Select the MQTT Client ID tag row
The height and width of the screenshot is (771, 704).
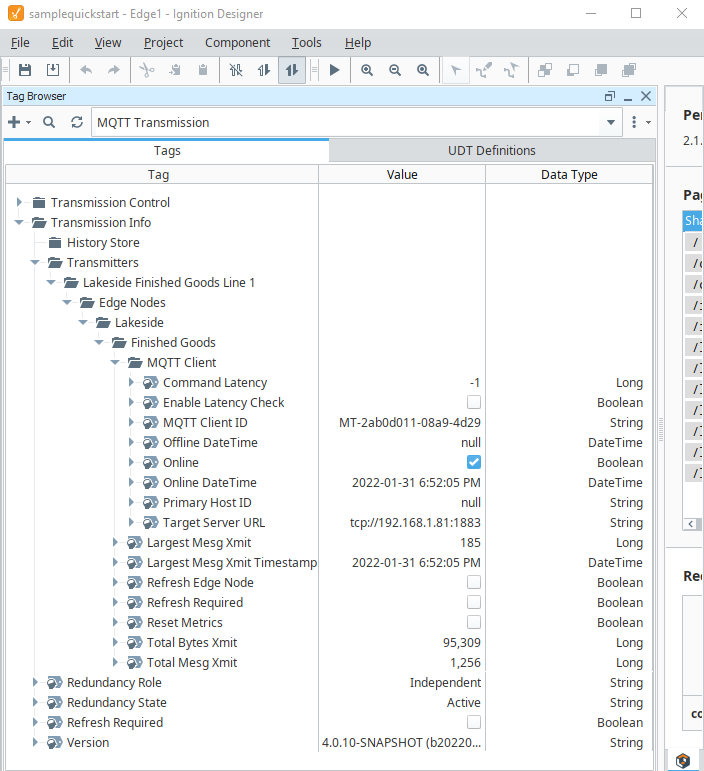click(x=328, y=422)
